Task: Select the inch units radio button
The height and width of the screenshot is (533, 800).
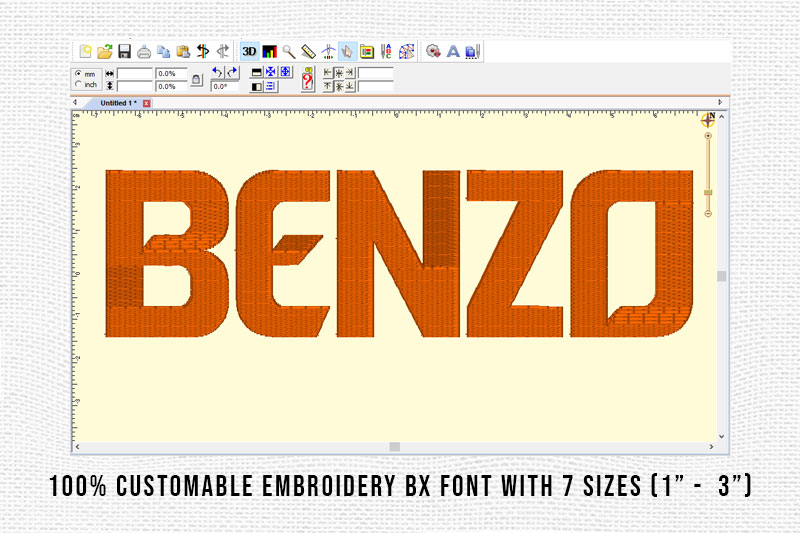Action: pyautogui.click(x=78, y=84)
